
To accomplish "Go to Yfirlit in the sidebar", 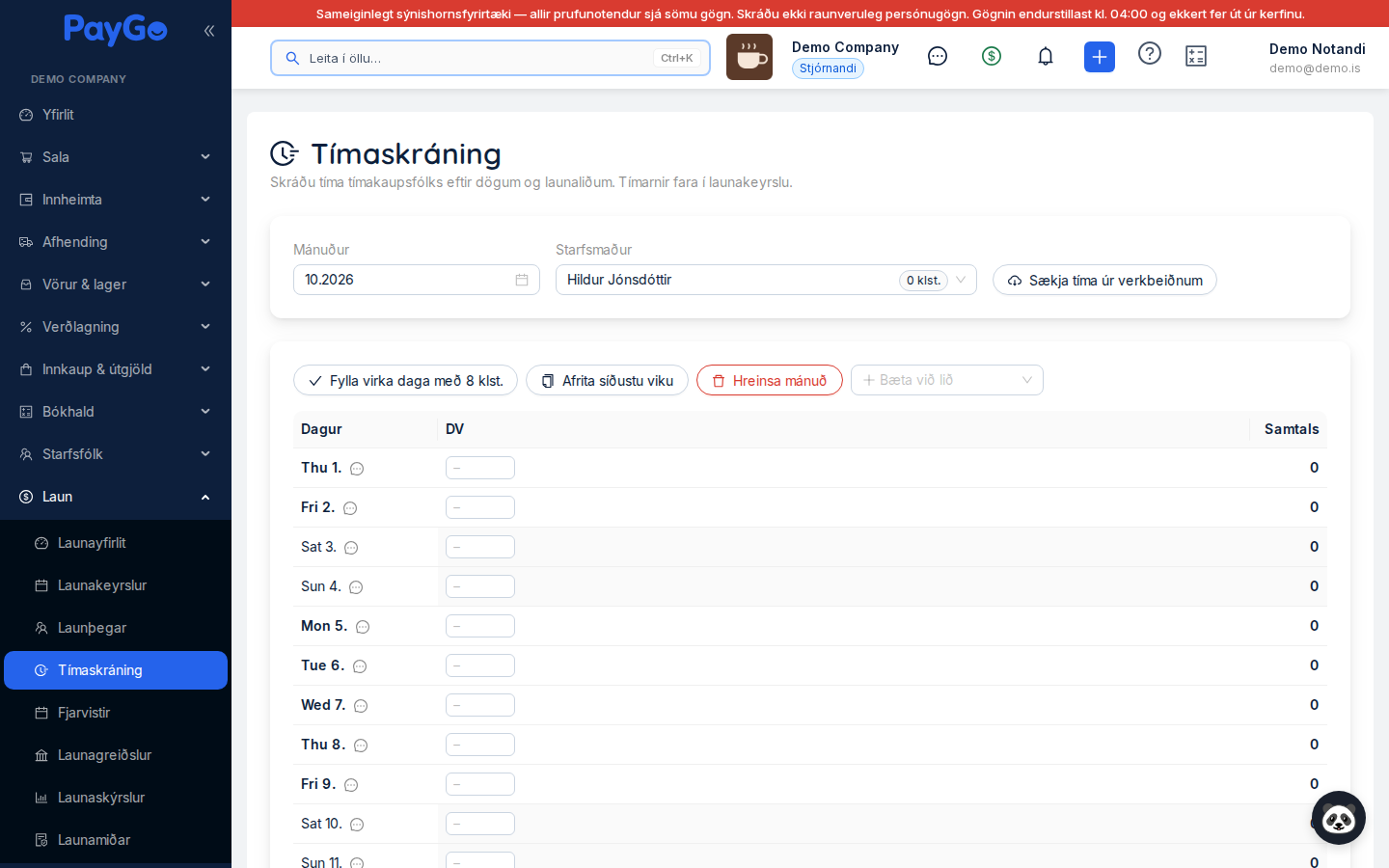I will tap(116, 115).
